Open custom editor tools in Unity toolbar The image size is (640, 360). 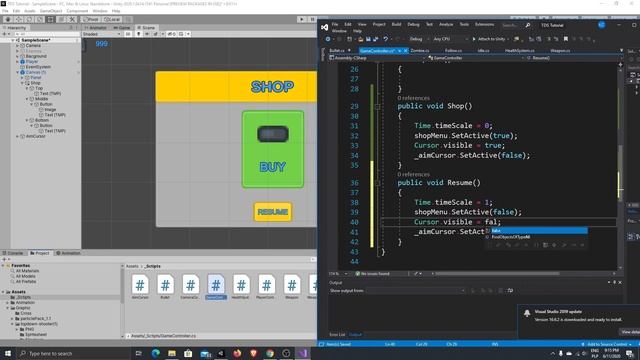pyautogui.click(x=72, y=19)
